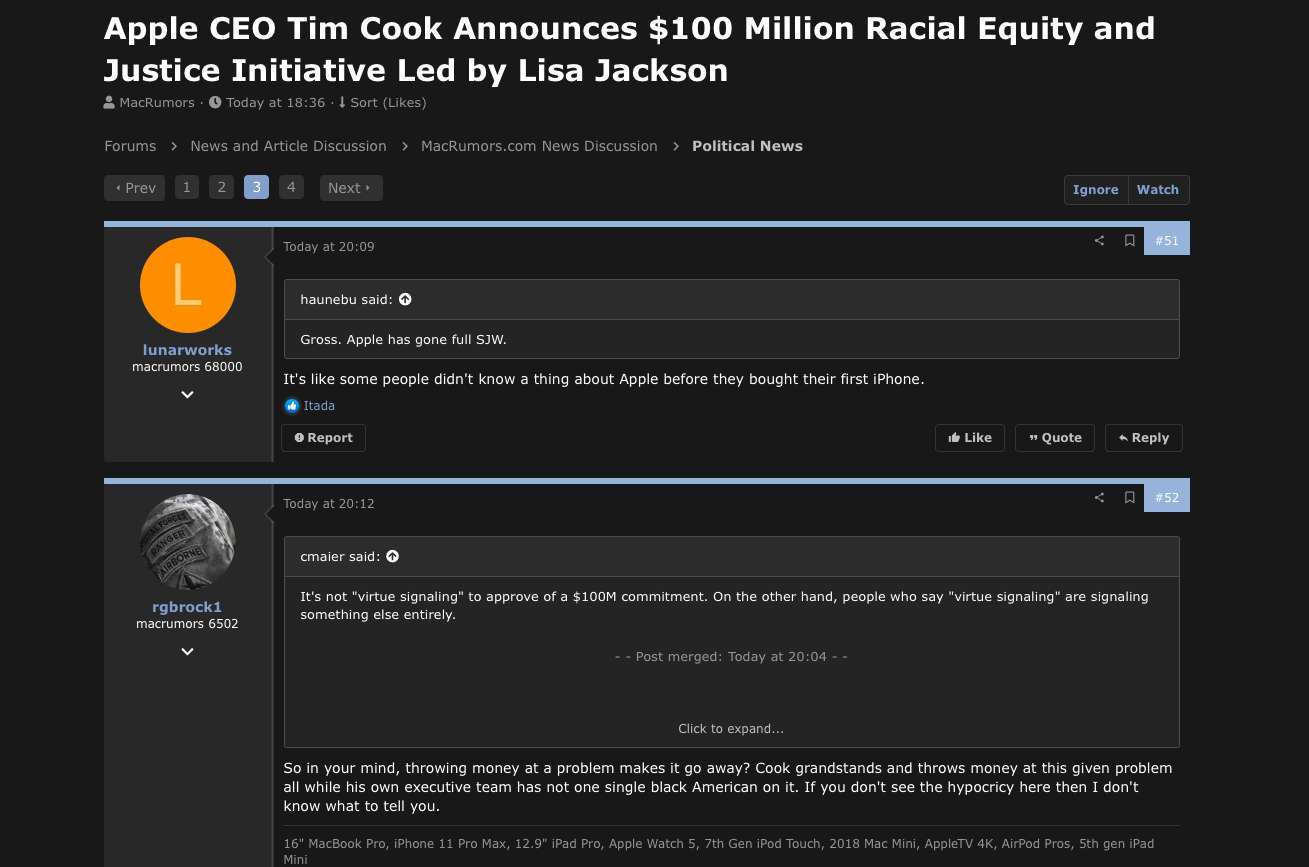Open the MacRumors author link

coord(157,102)
